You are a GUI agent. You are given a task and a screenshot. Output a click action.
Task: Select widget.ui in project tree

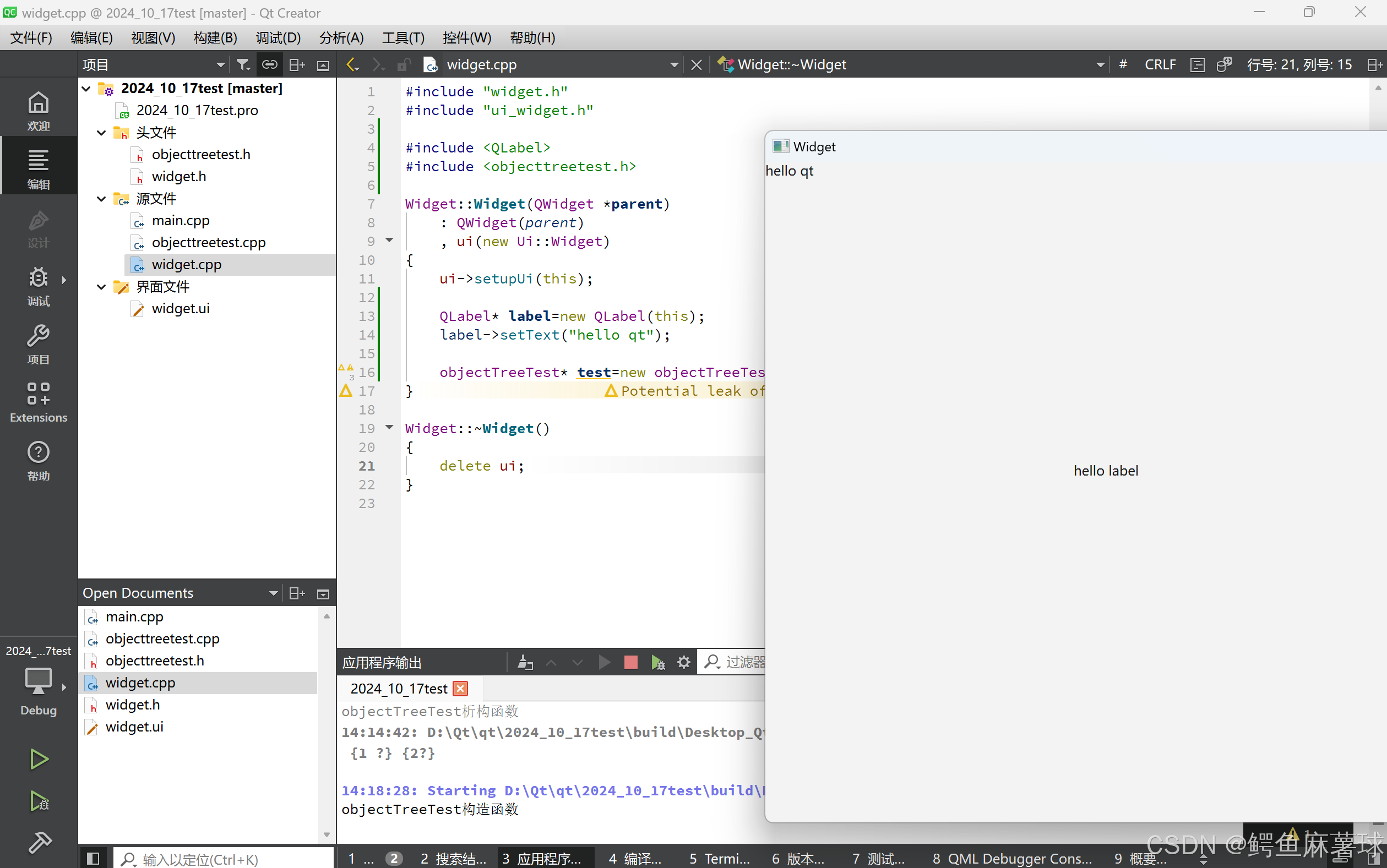point(181,308)
